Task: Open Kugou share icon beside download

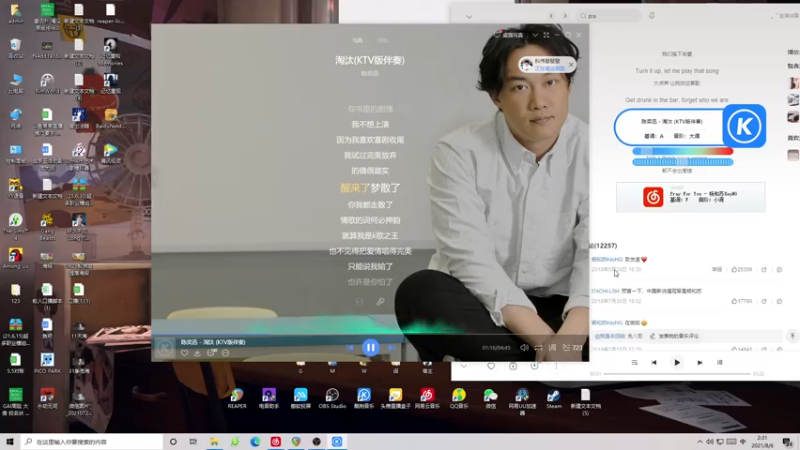Action: coord(212,353)
